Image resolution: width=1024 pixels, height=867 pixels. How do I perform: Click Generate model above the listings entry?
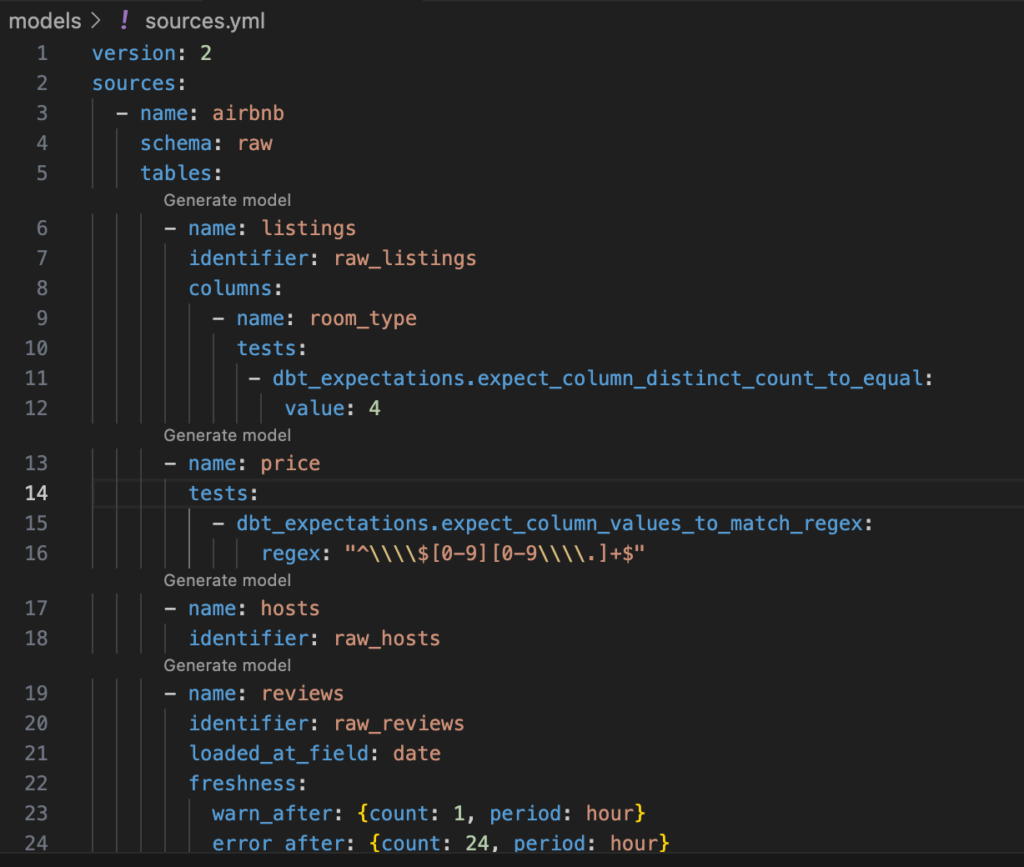pyautogui.click(x=227, y=200)
